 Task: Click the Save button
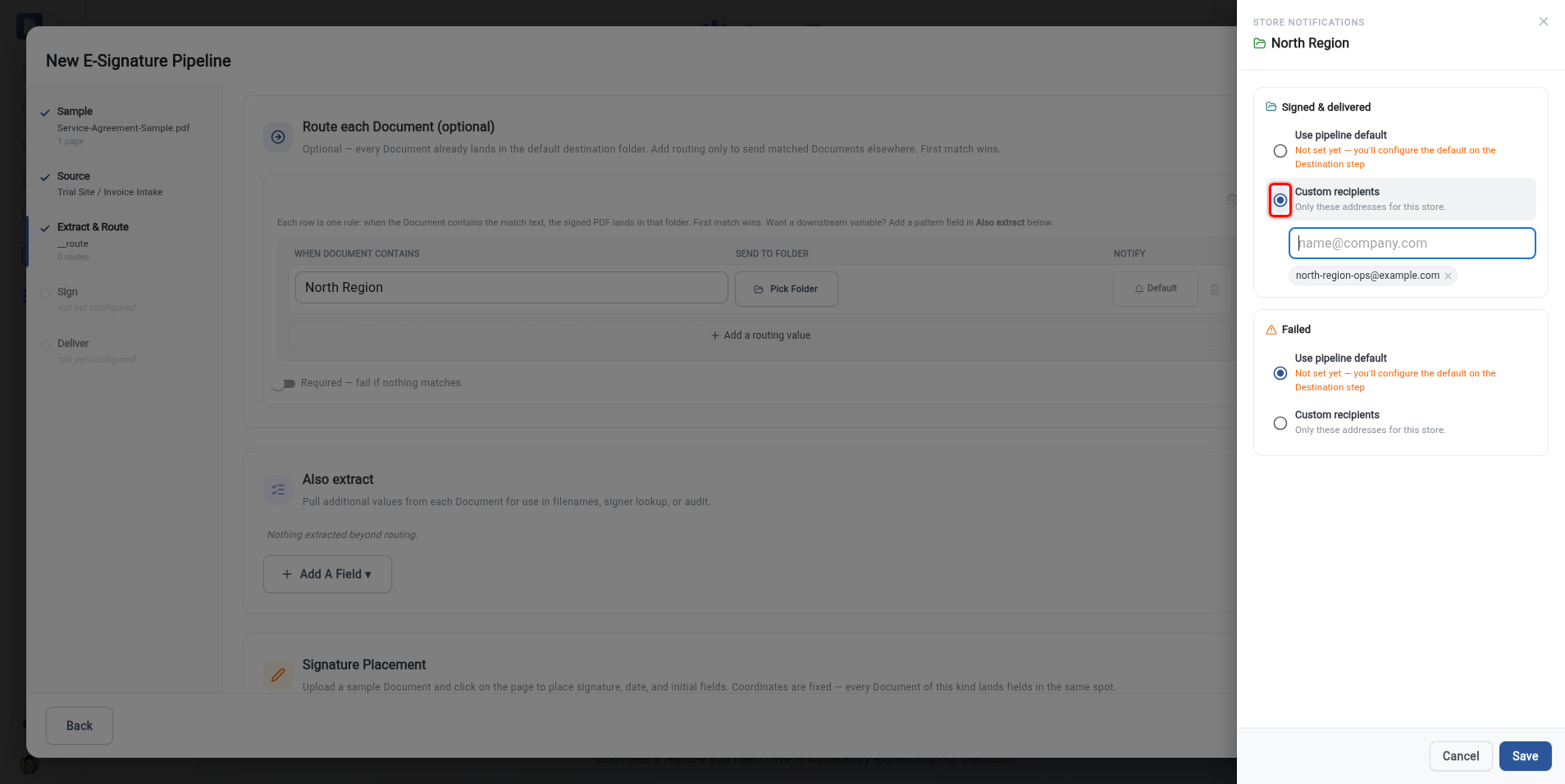point(1525,756)
